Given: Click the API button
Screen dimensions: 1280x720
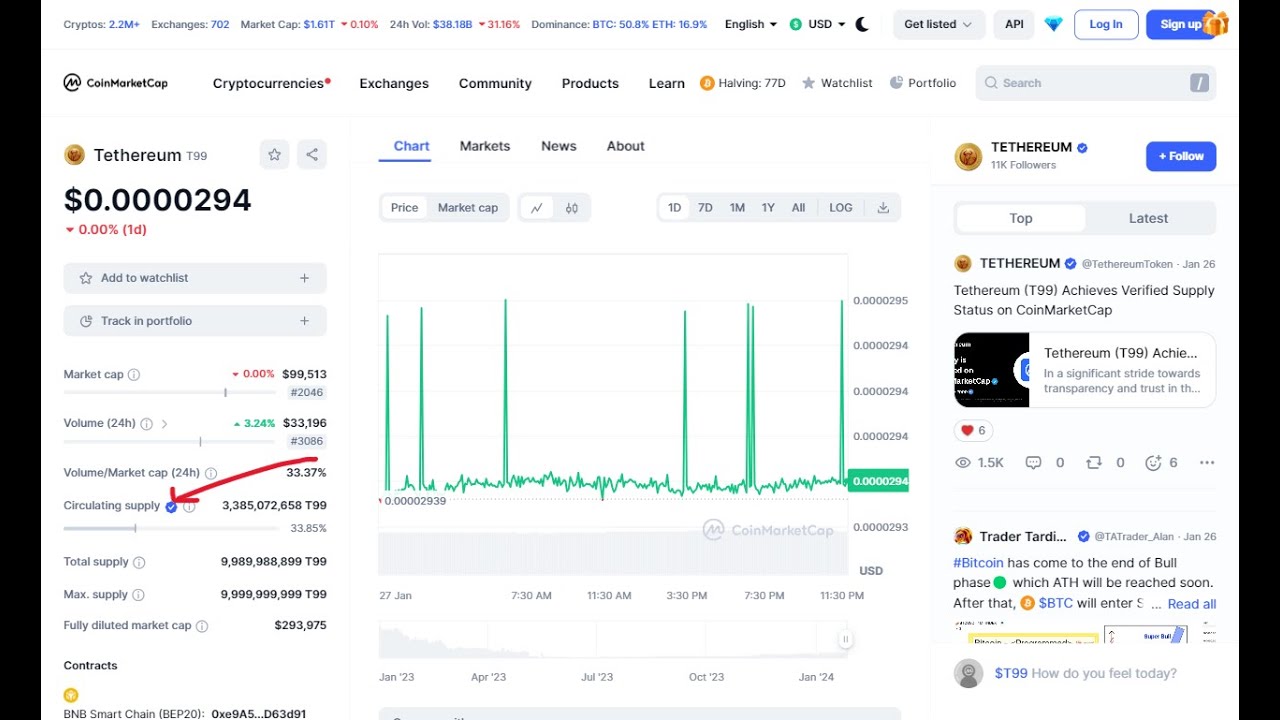Looking at the screenshot, I should (1014, 24).
